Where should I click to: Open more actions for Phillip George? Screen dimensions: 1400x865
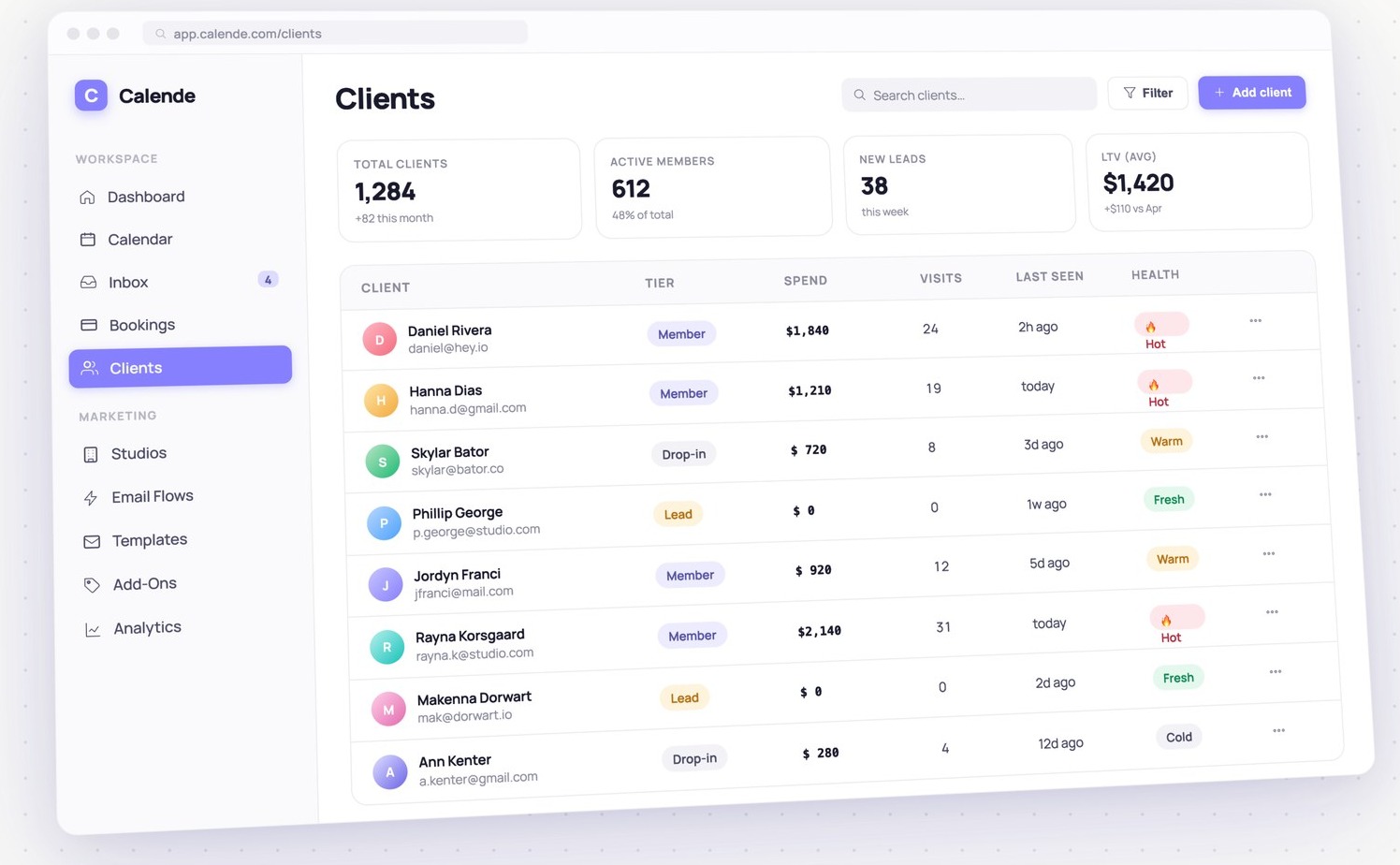coord(1265,495)
